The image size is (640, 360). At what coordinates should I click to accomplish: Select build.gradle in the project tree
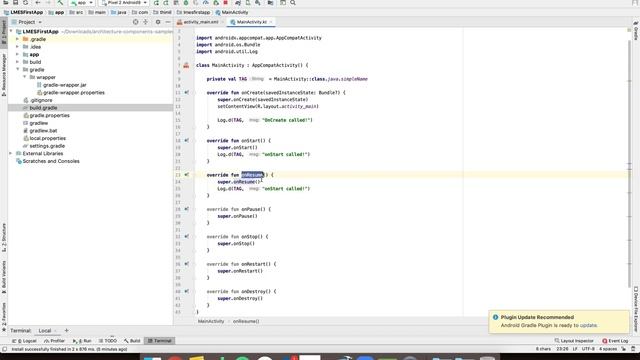[40, 108]
